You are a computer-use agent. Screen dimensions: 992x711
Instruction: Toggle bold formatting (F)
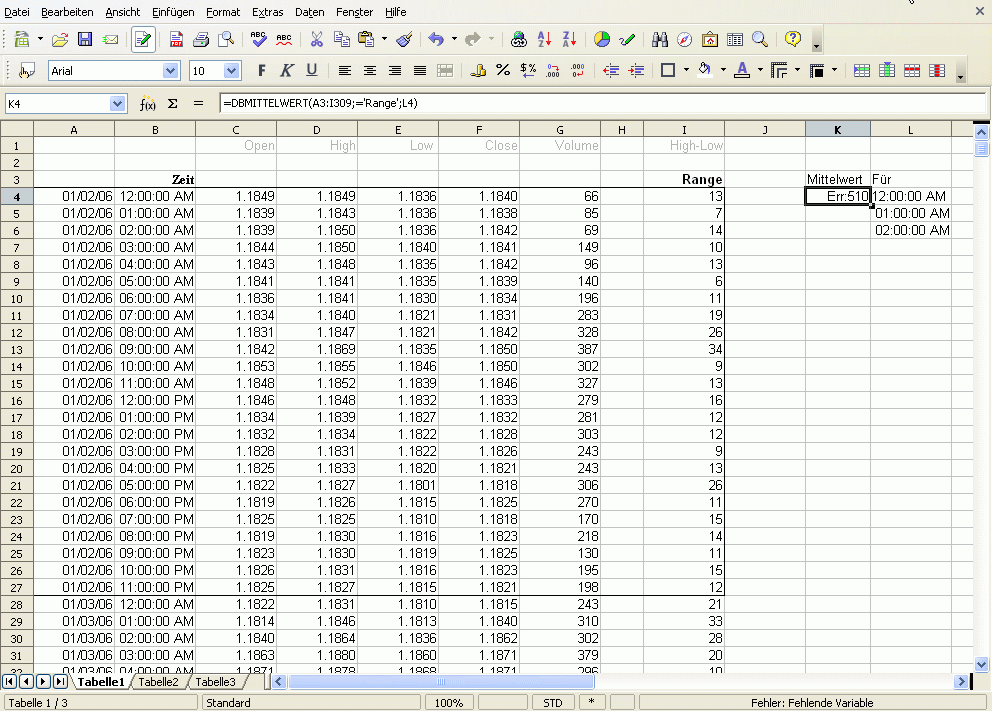pos(262,71)
